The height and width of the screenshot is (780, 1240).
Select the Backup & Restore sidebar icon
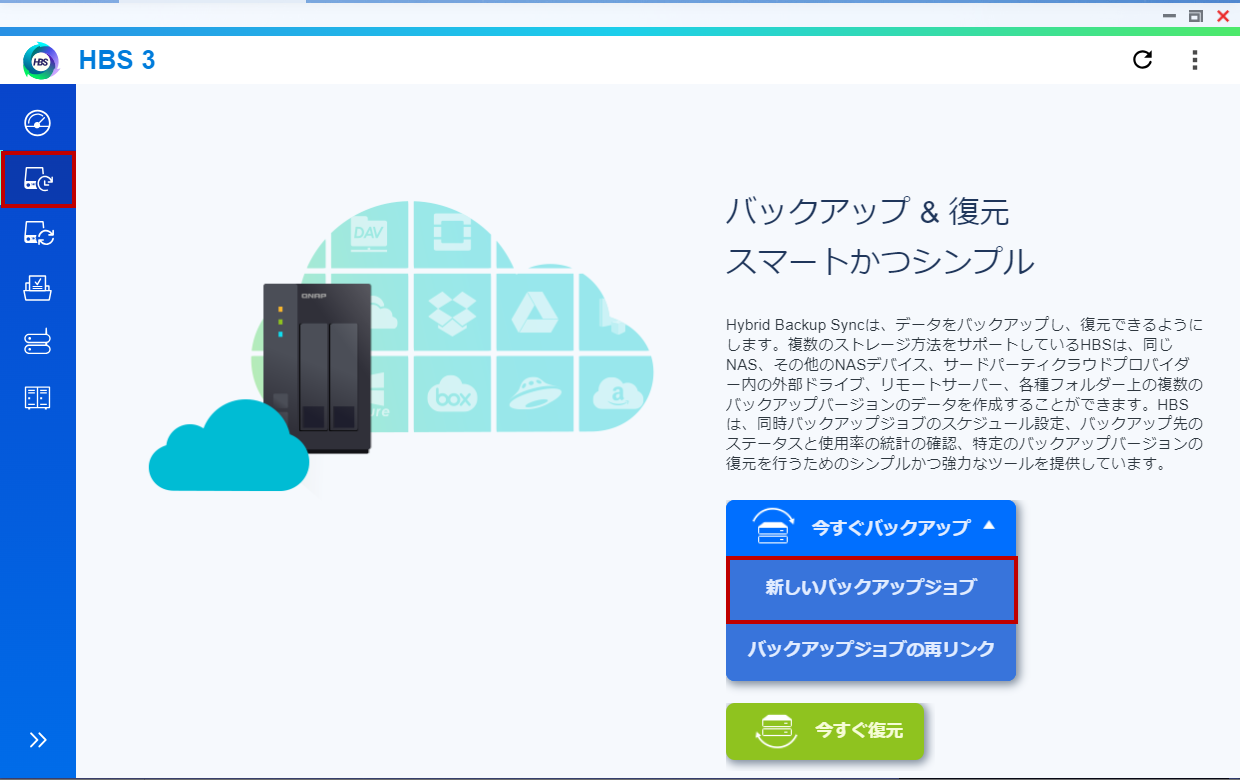point(38,180)
